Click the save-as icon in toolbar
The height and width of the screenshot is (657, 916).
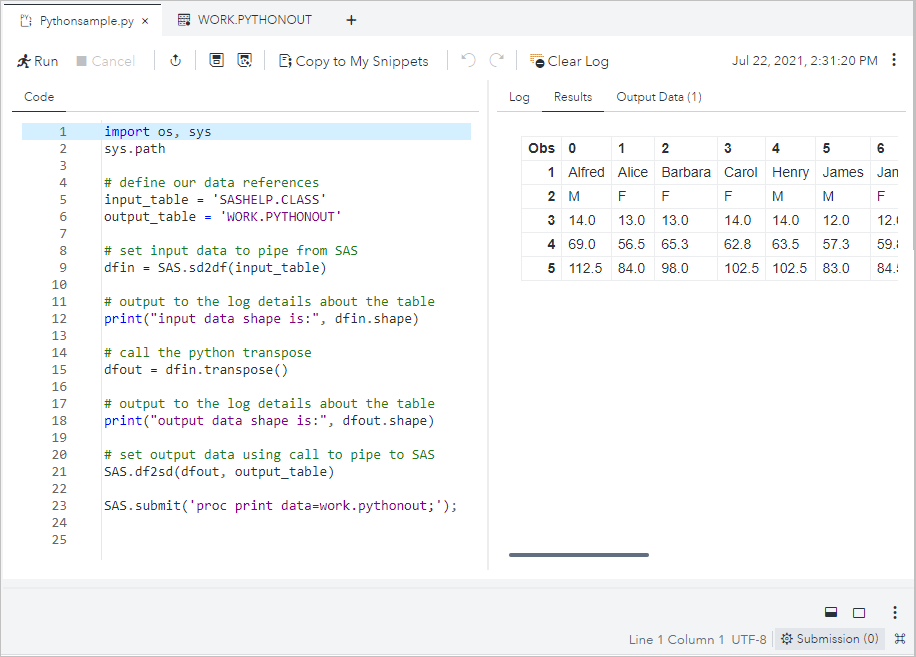click(244, 61)
